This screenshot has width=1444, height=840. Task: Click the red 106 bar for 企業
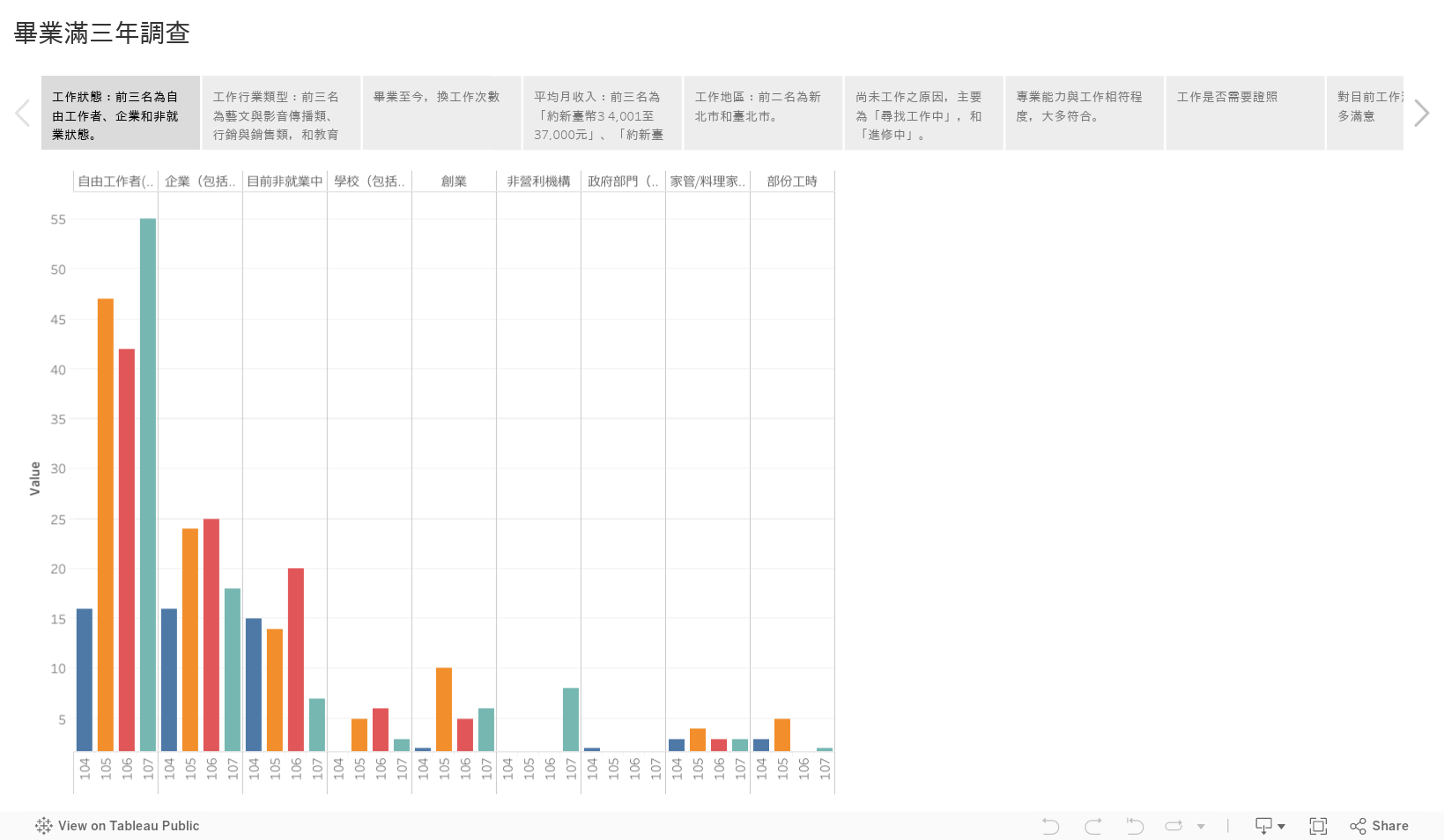click(x=211, y=635)
